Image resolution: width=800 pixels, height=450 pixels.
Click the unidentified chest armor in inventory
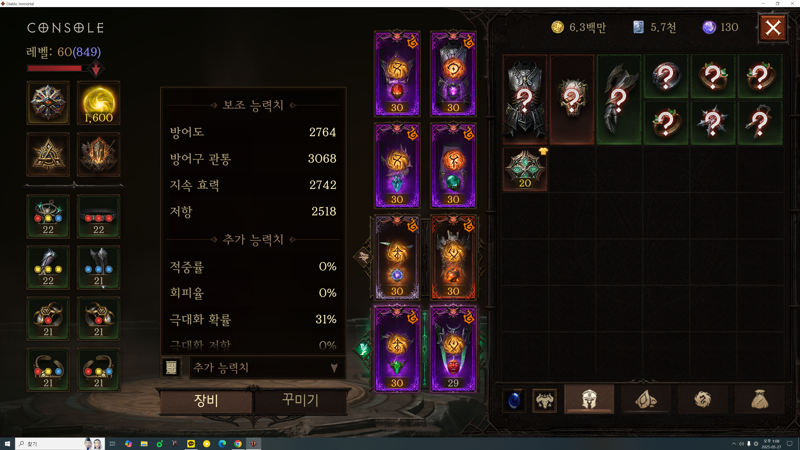tap(524, 99)
